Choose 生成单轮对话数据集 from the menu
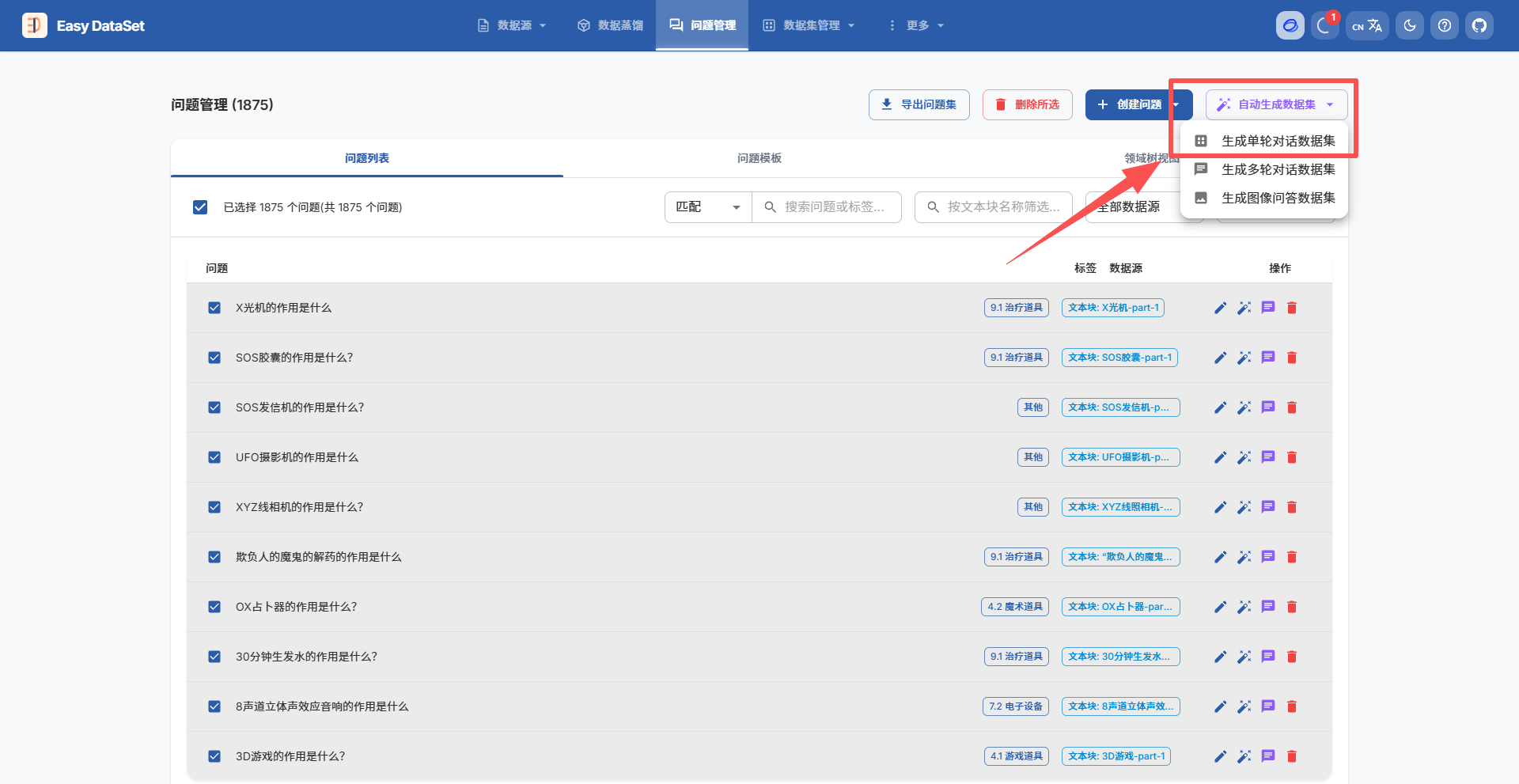 click(1264, 141)
